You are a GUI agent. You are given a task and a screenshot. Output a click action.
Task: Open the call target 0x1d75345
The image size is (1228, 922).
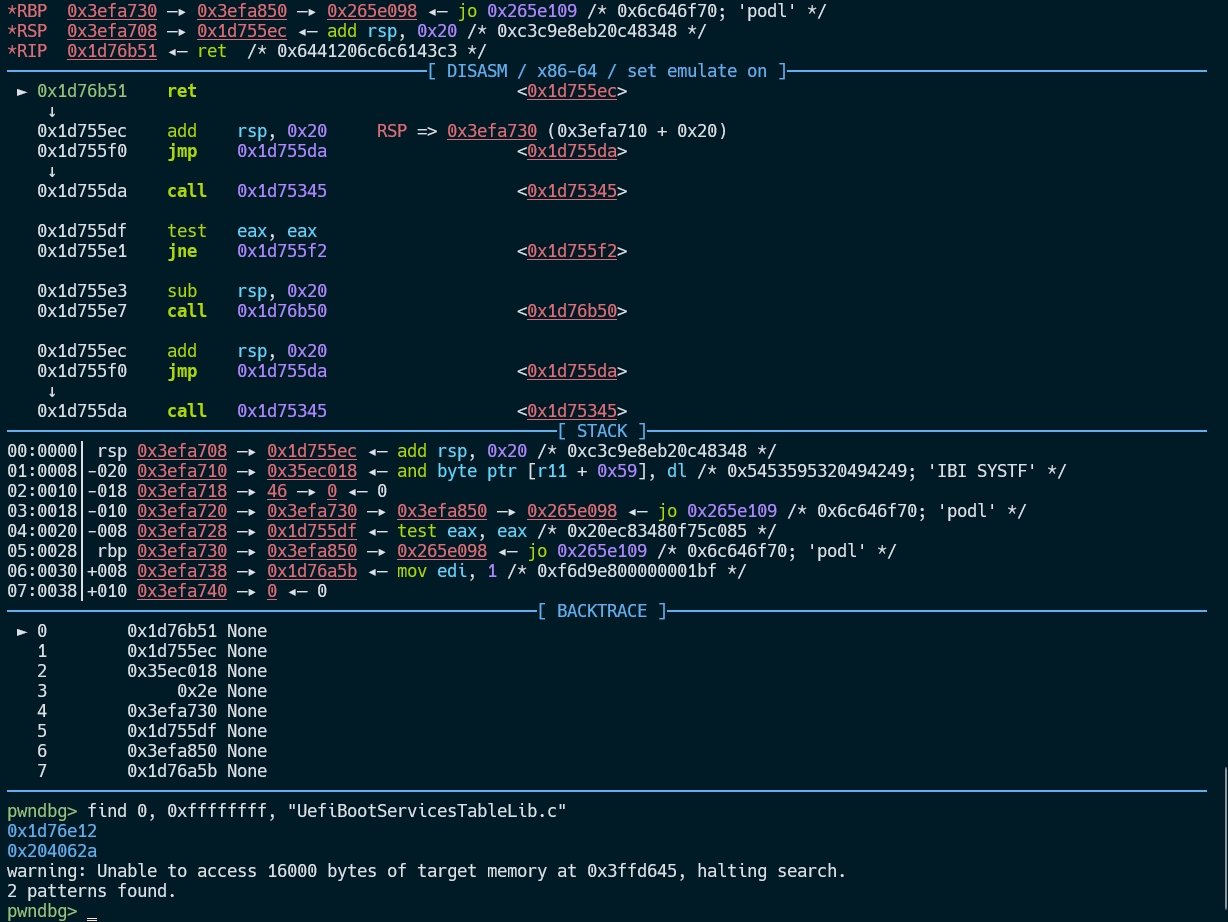[x=572, y=191]
